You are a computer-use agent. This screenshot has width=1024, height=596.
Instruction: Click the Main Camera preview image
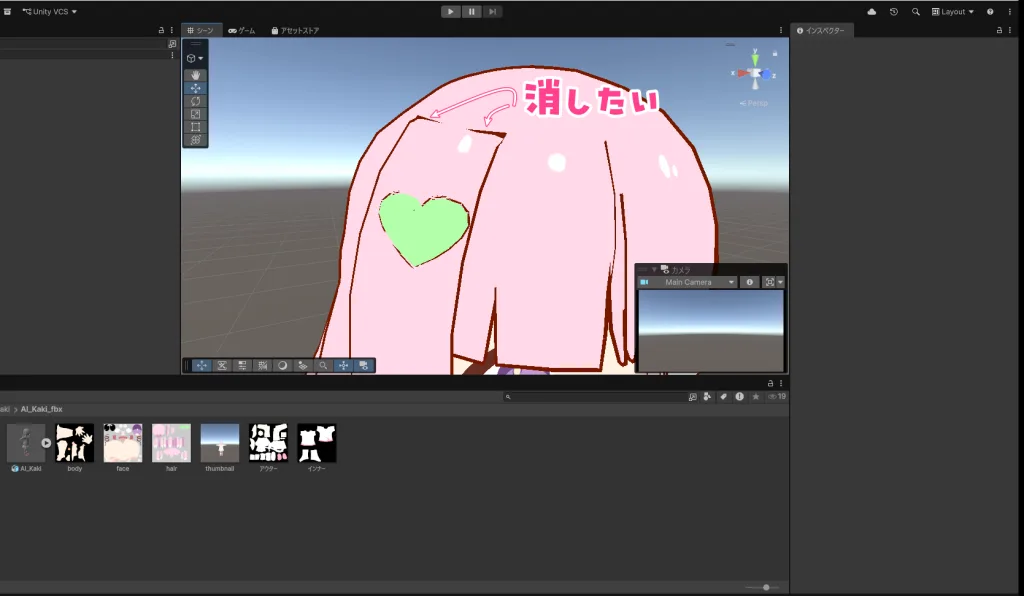(711, 331)
